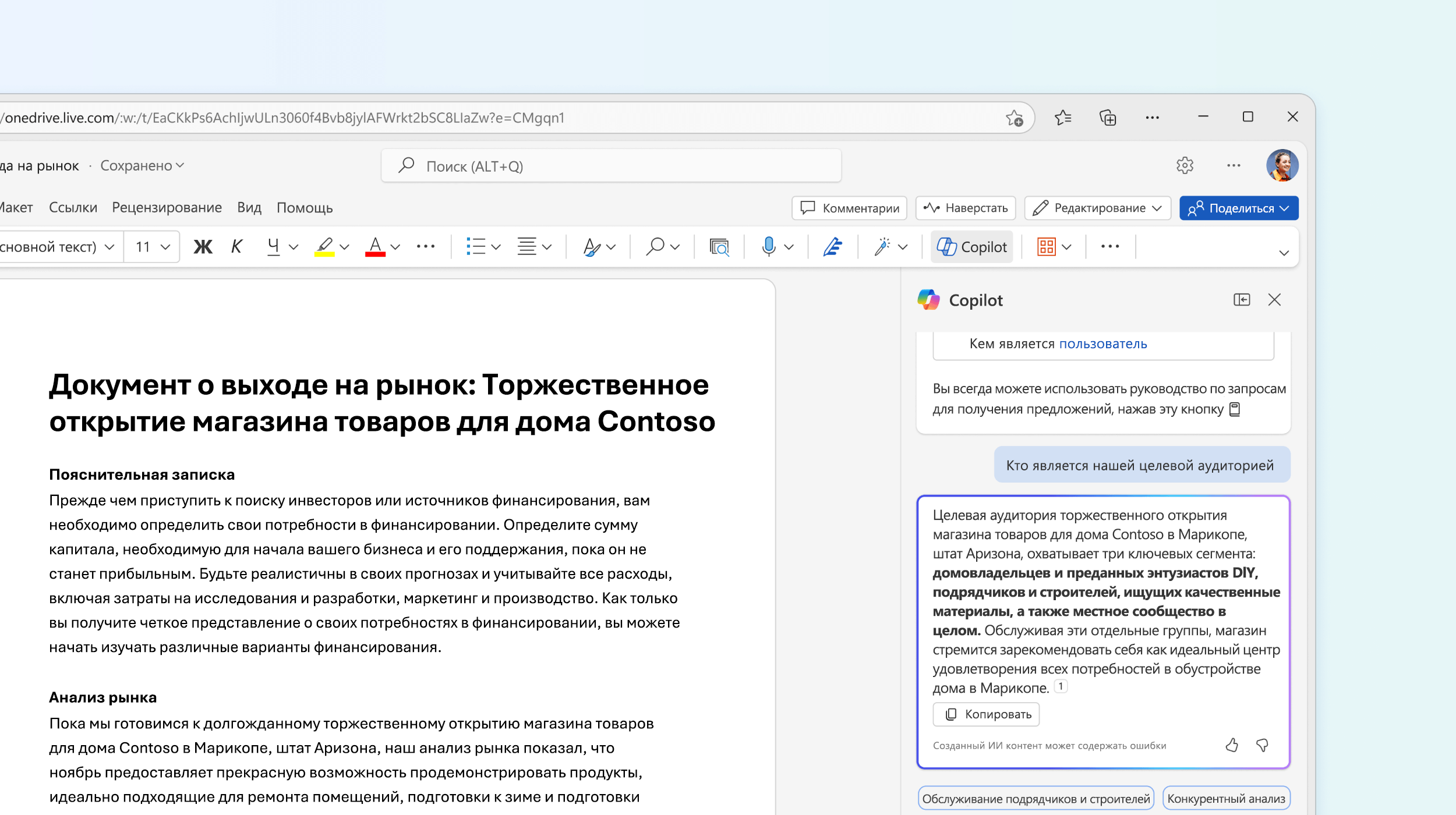The image size is (1456, 815).
Task: Open the add-ins grid icon
Action: click(x=1047, y=247)
